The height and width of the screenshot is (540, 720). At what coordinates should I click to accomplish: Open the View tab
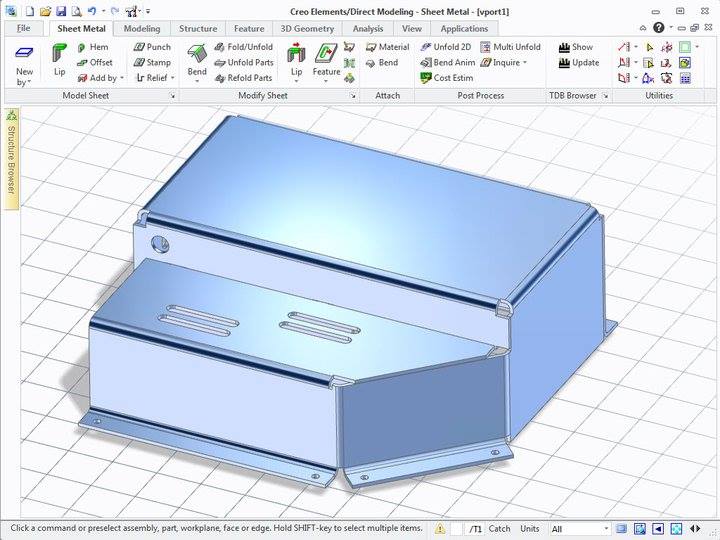[412, 28]
